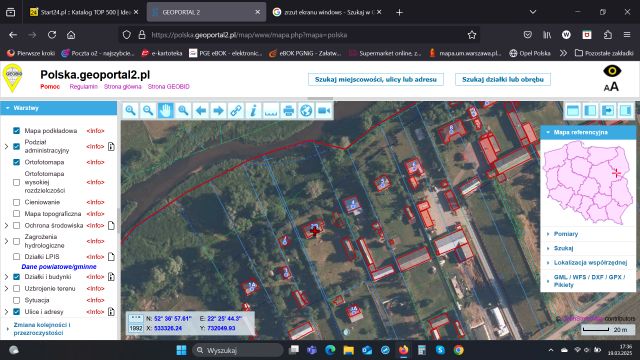The image size is (640, 360).
Task: Switch to Start24.pl browser tab
Action: [x=85, y=12]
